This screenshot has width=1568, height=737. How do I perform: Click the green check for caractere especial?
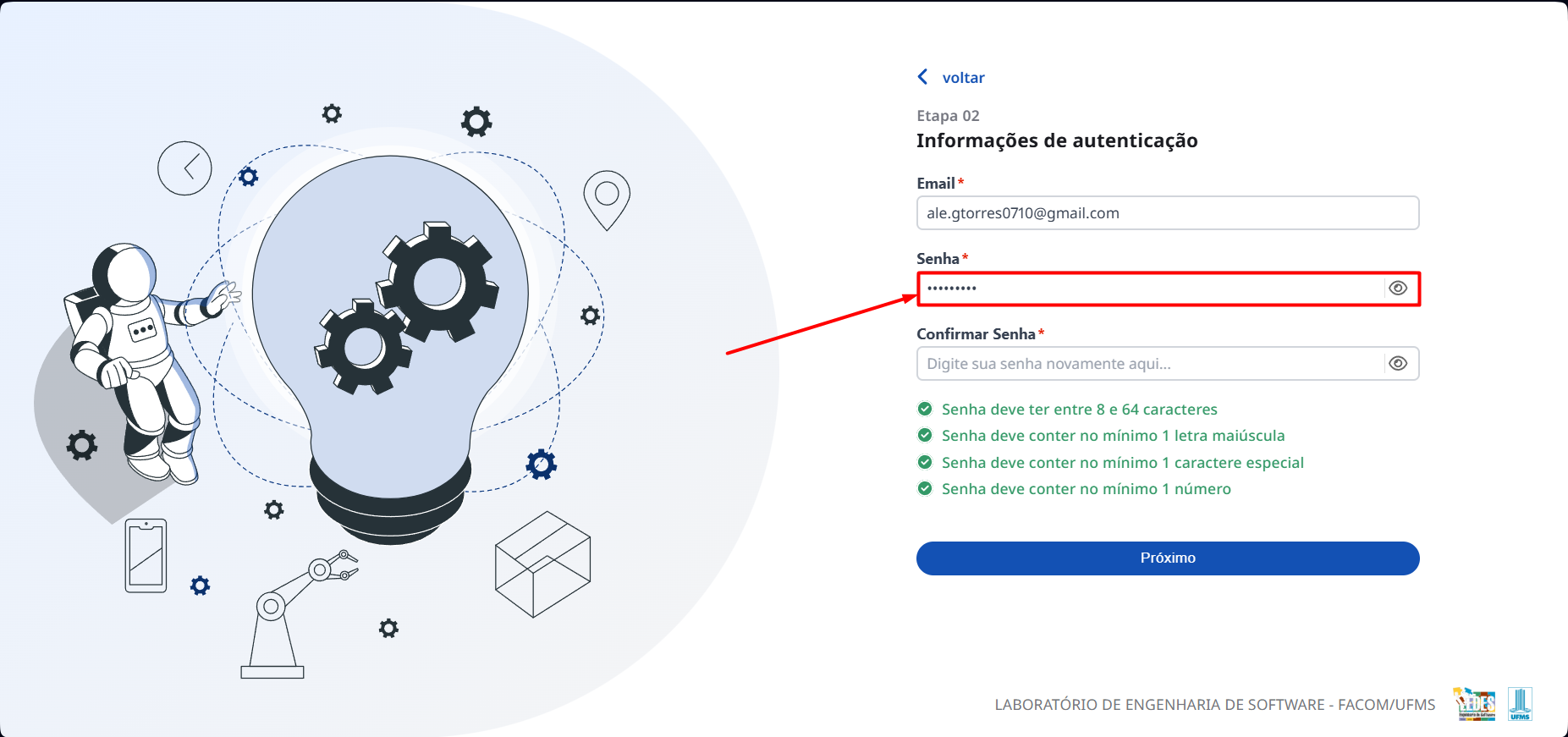point(925,463)
